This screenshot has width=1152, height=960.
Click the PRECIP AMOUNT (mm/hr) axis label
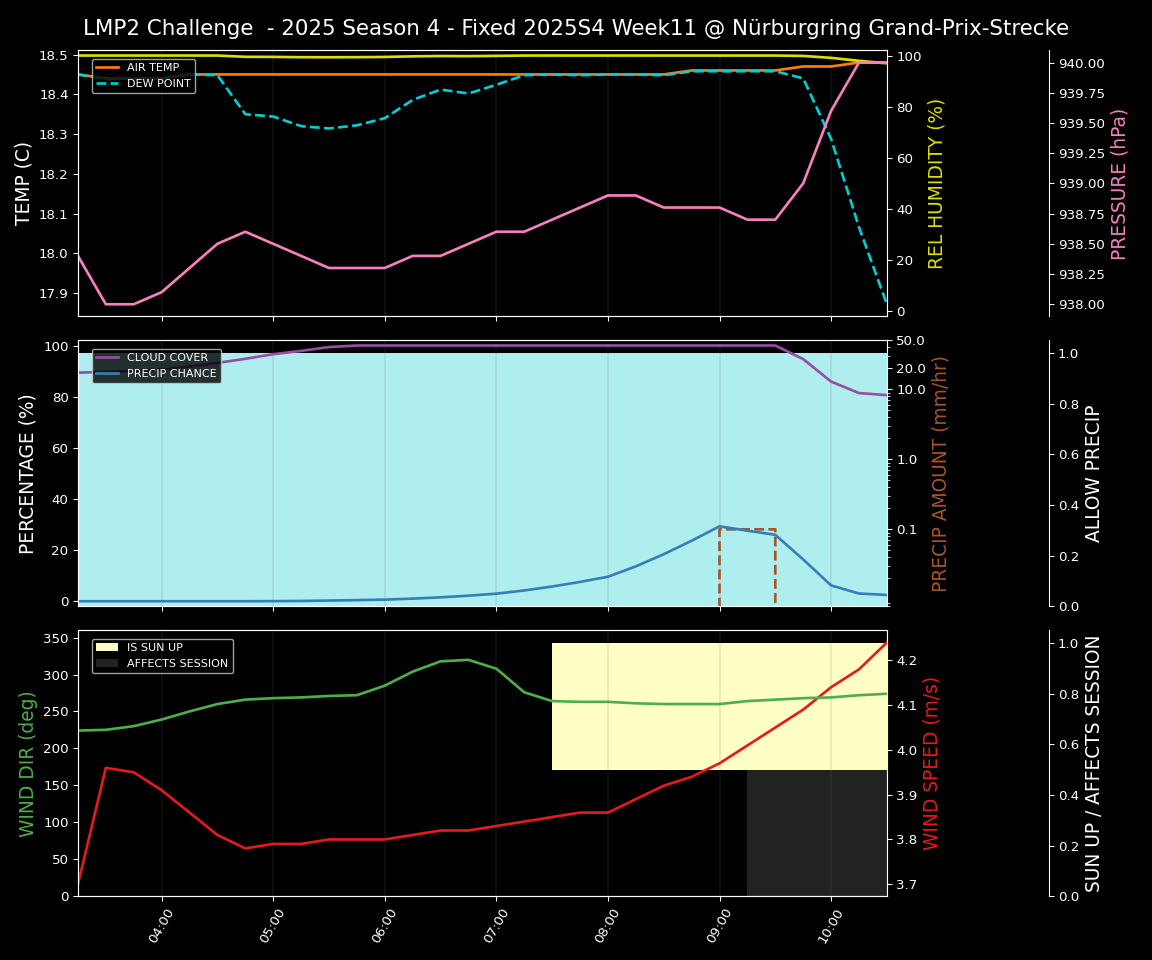940,473
